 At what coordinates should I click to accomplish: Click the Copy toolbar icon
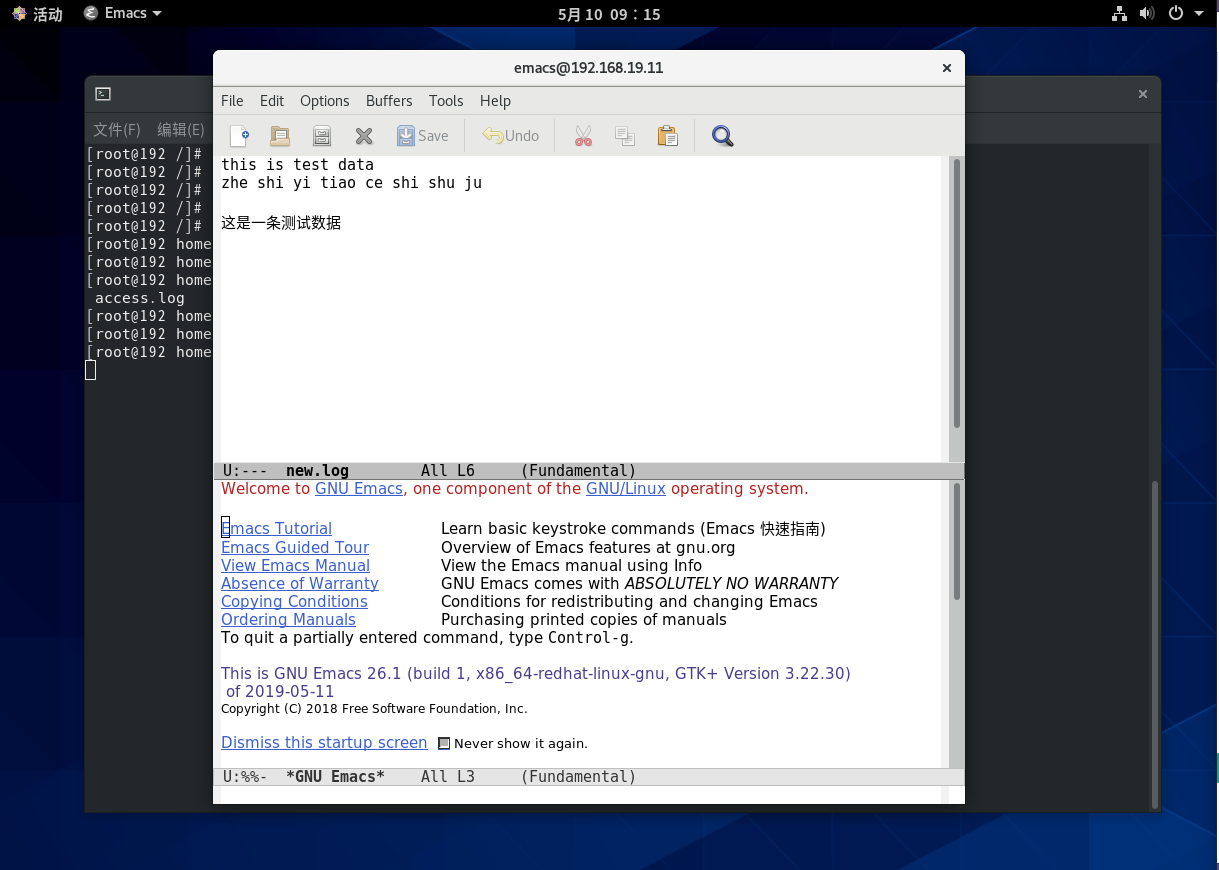point(625,136)
